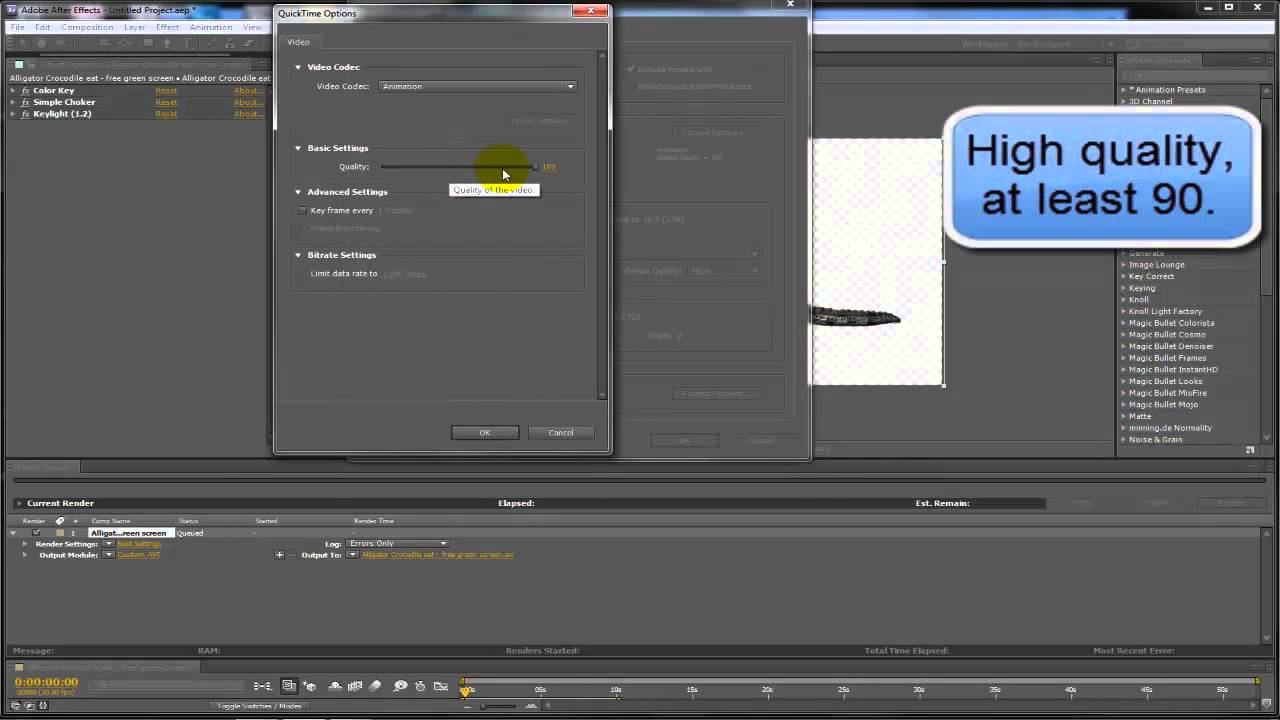Reset the Color Key effect
1280x720 pixels.
click(x=166, y=91)
